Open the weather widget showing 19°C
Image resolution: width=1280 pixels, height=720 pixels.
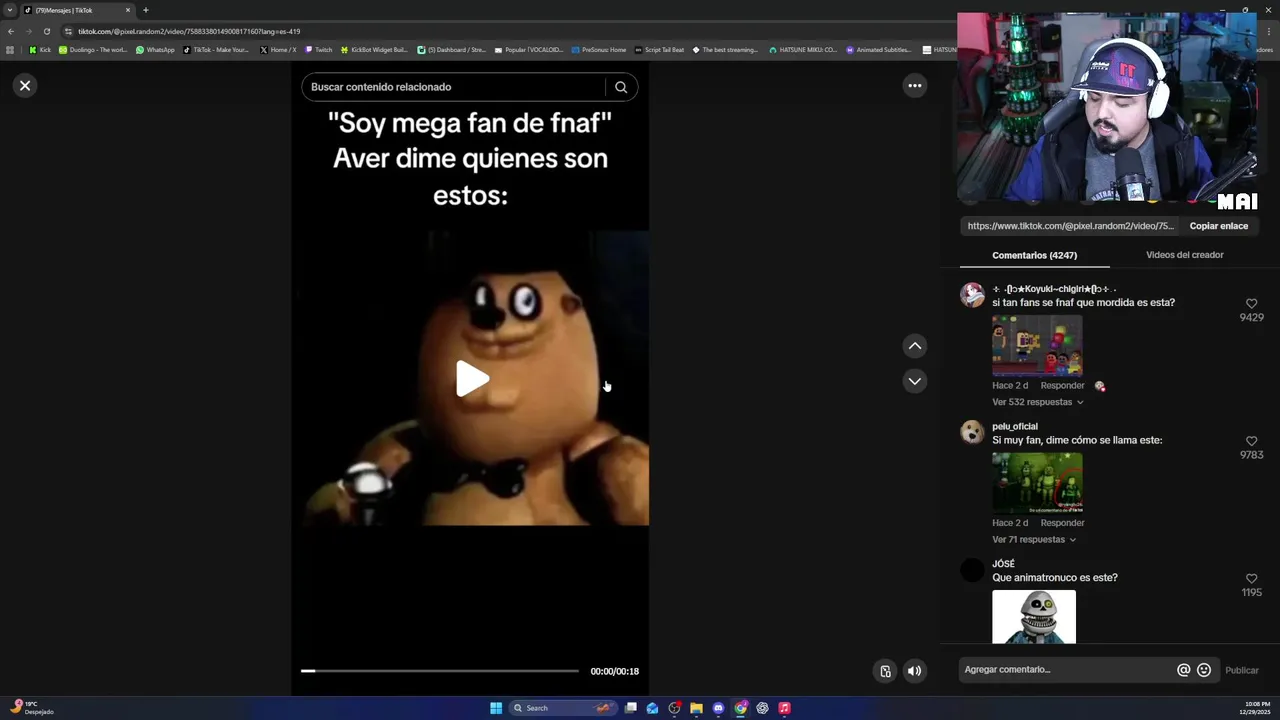[x=30, y=708]
